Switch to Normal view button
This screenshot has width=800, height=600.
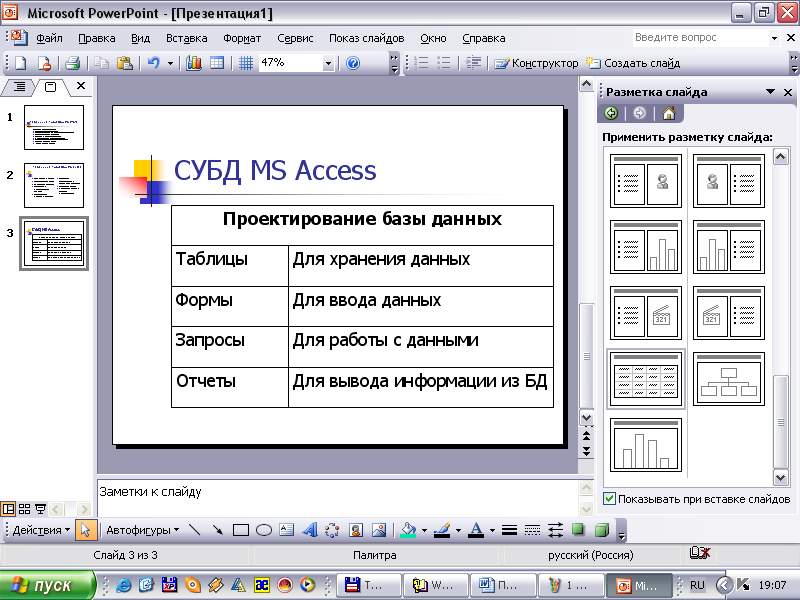click(x=8, y=509)
